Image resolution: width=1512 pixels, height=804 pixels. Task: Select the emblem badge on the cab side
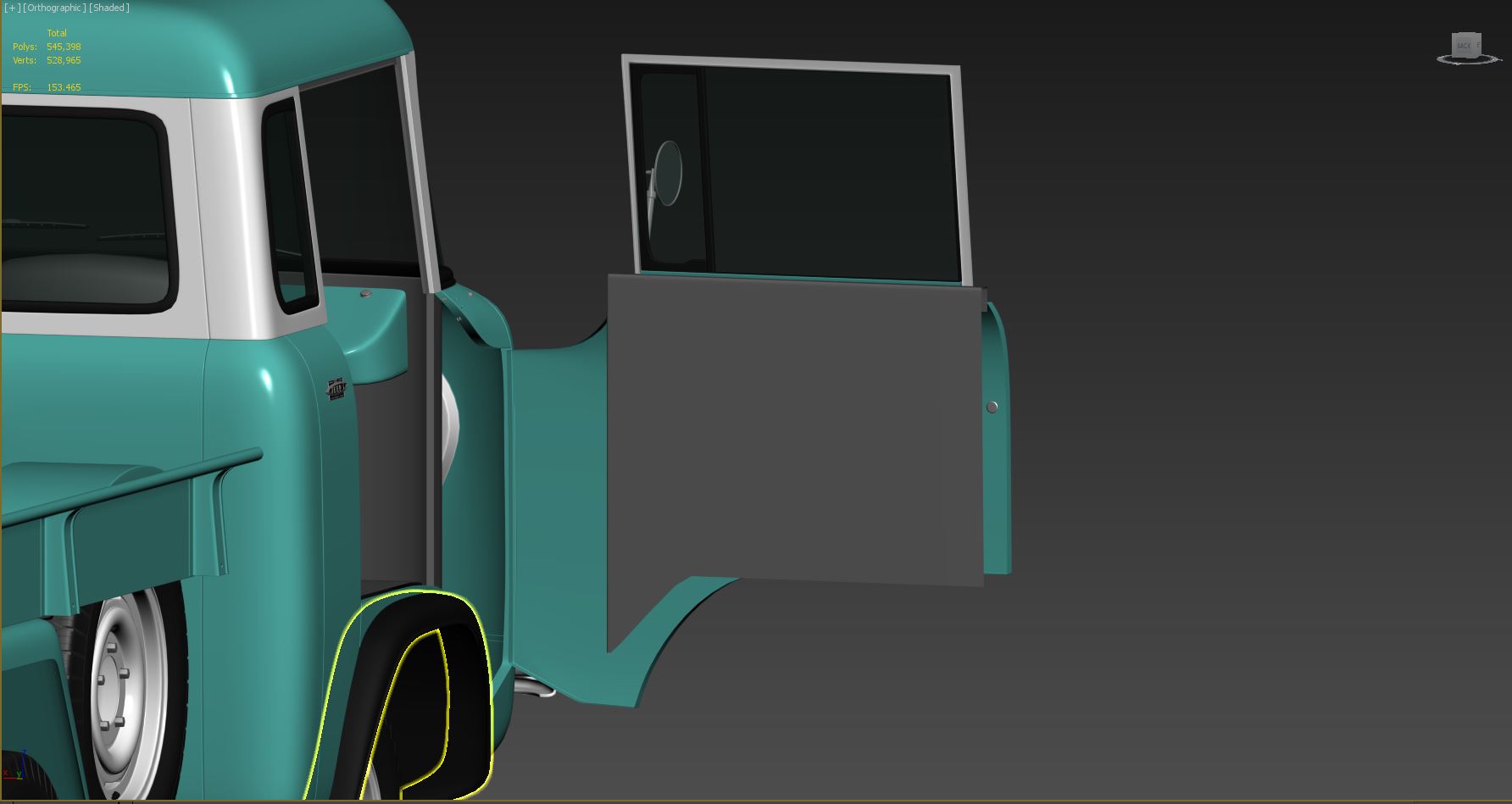click(337, 388)
